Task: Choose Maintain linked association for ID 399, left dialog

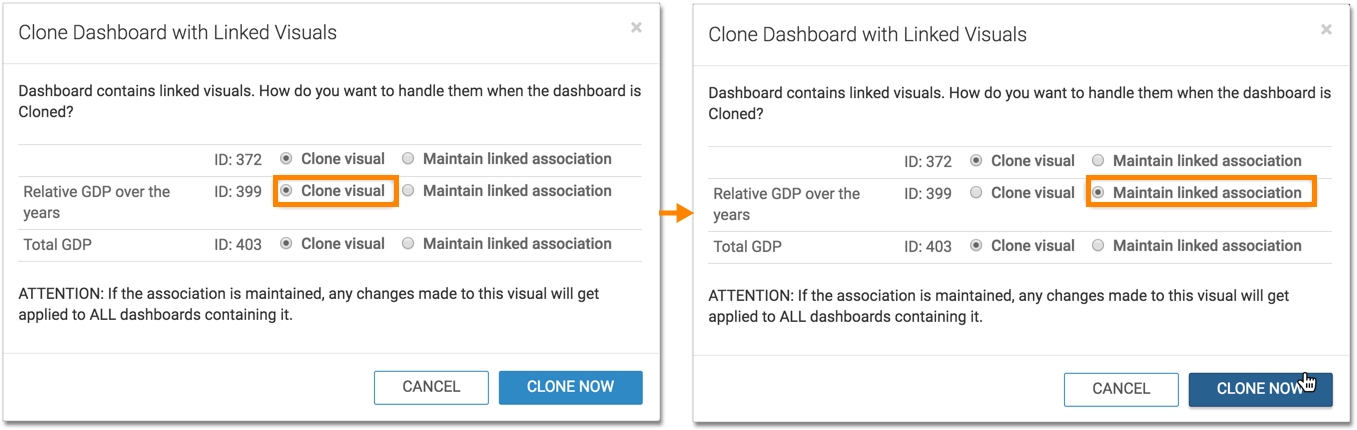Action: [x=408, y=191]
